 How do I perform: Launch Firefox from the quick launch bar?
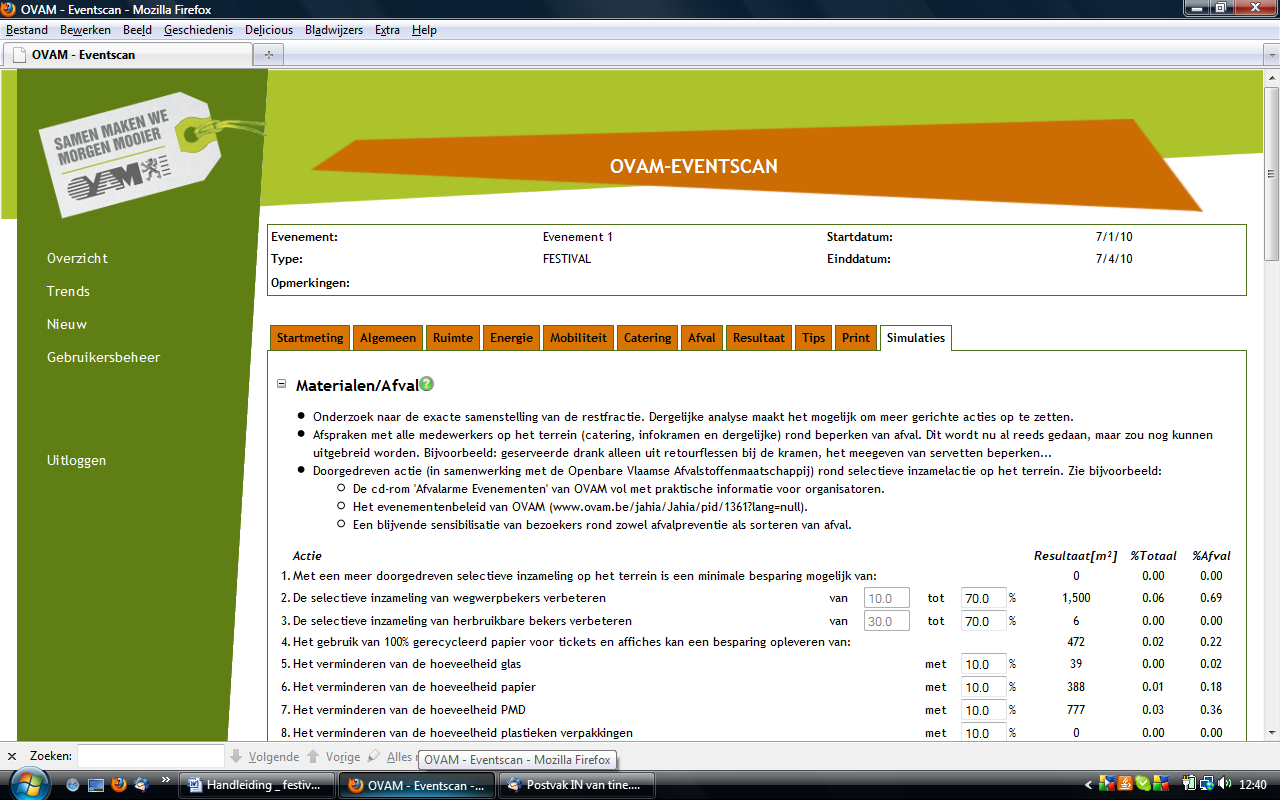pos(119,785)
